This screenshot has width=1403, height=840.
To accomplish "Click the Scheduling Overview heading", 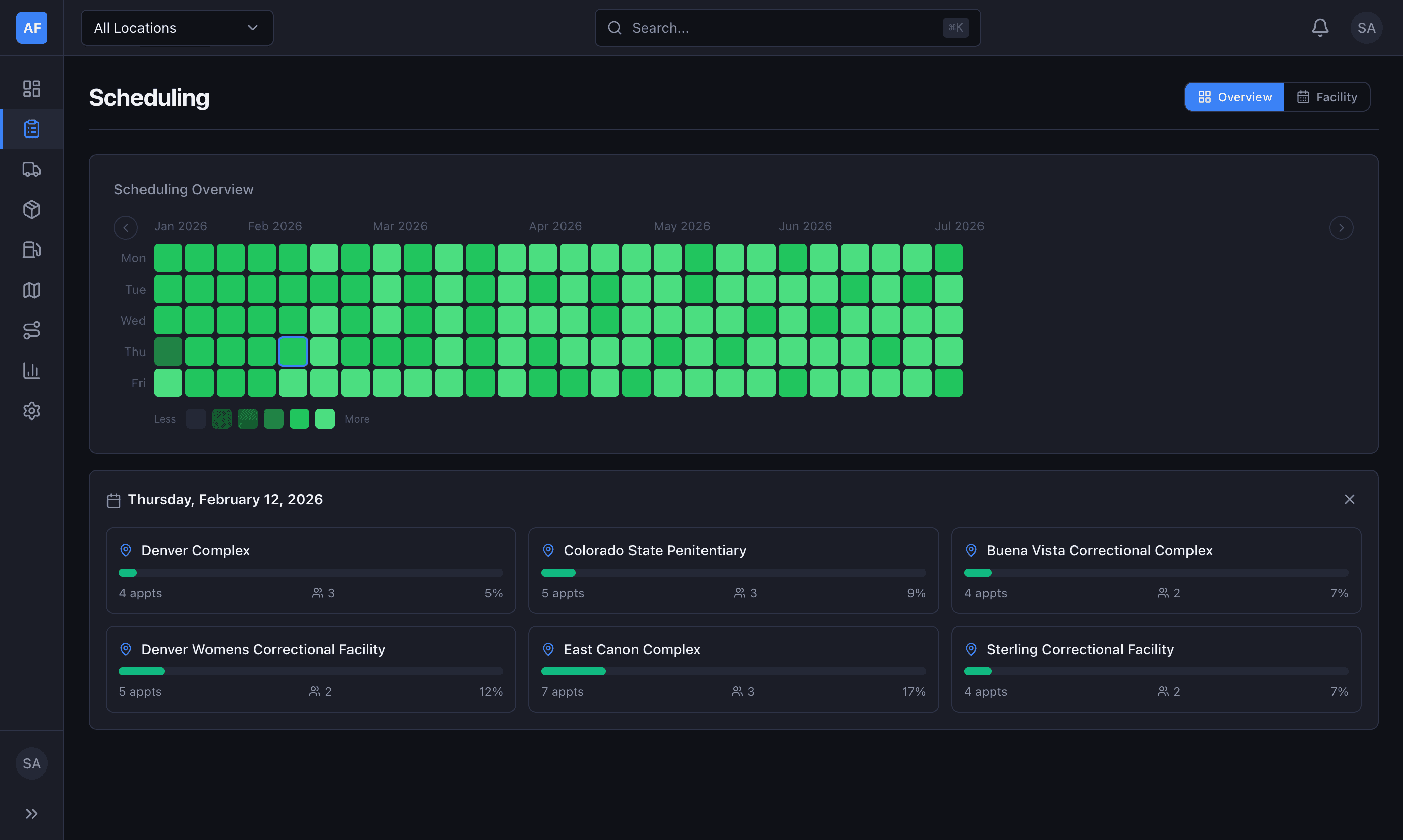I will click(x=183, y=190).
